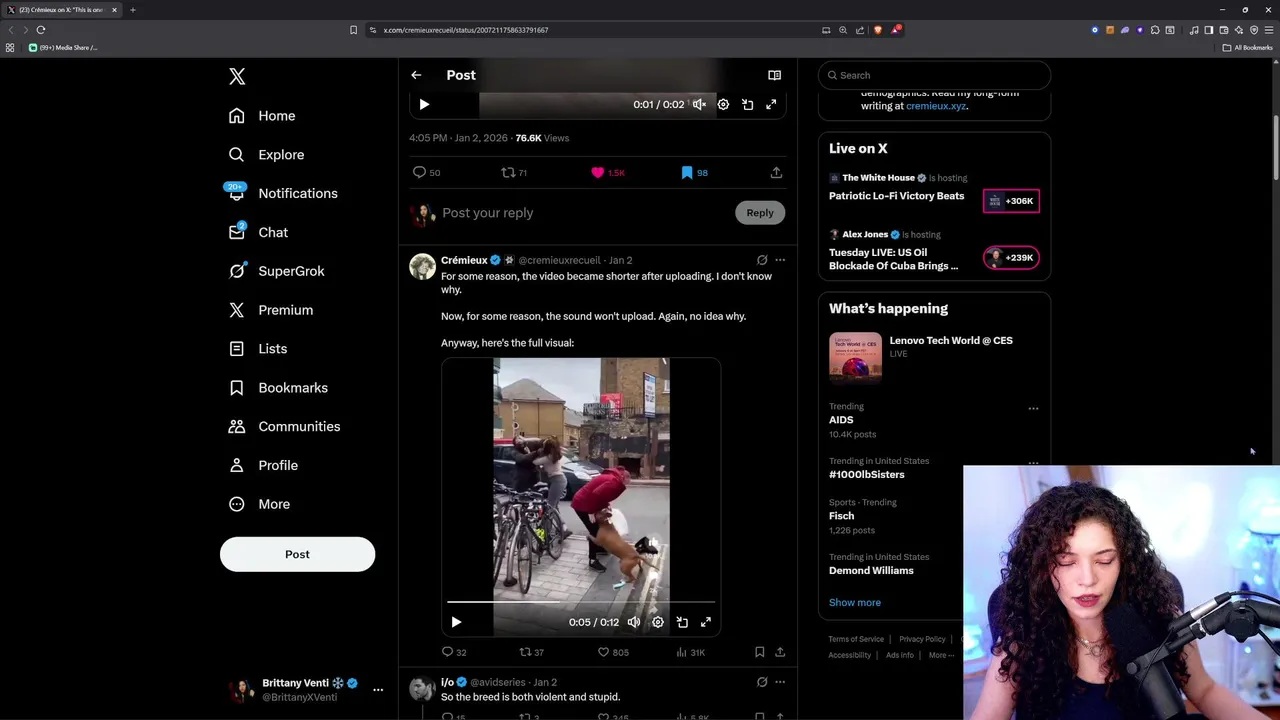View analytics of the reply (31K)

tap(691, 652)
